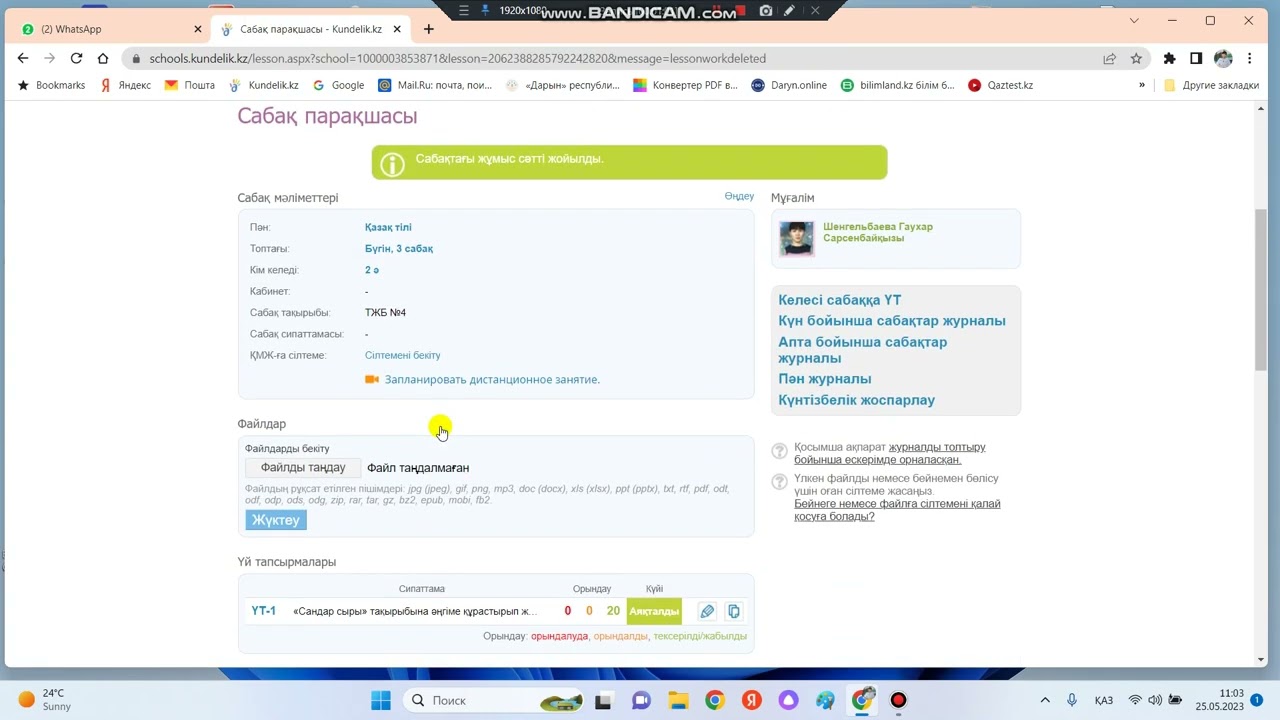Open the taskbar video chat icon

point(641,700)
